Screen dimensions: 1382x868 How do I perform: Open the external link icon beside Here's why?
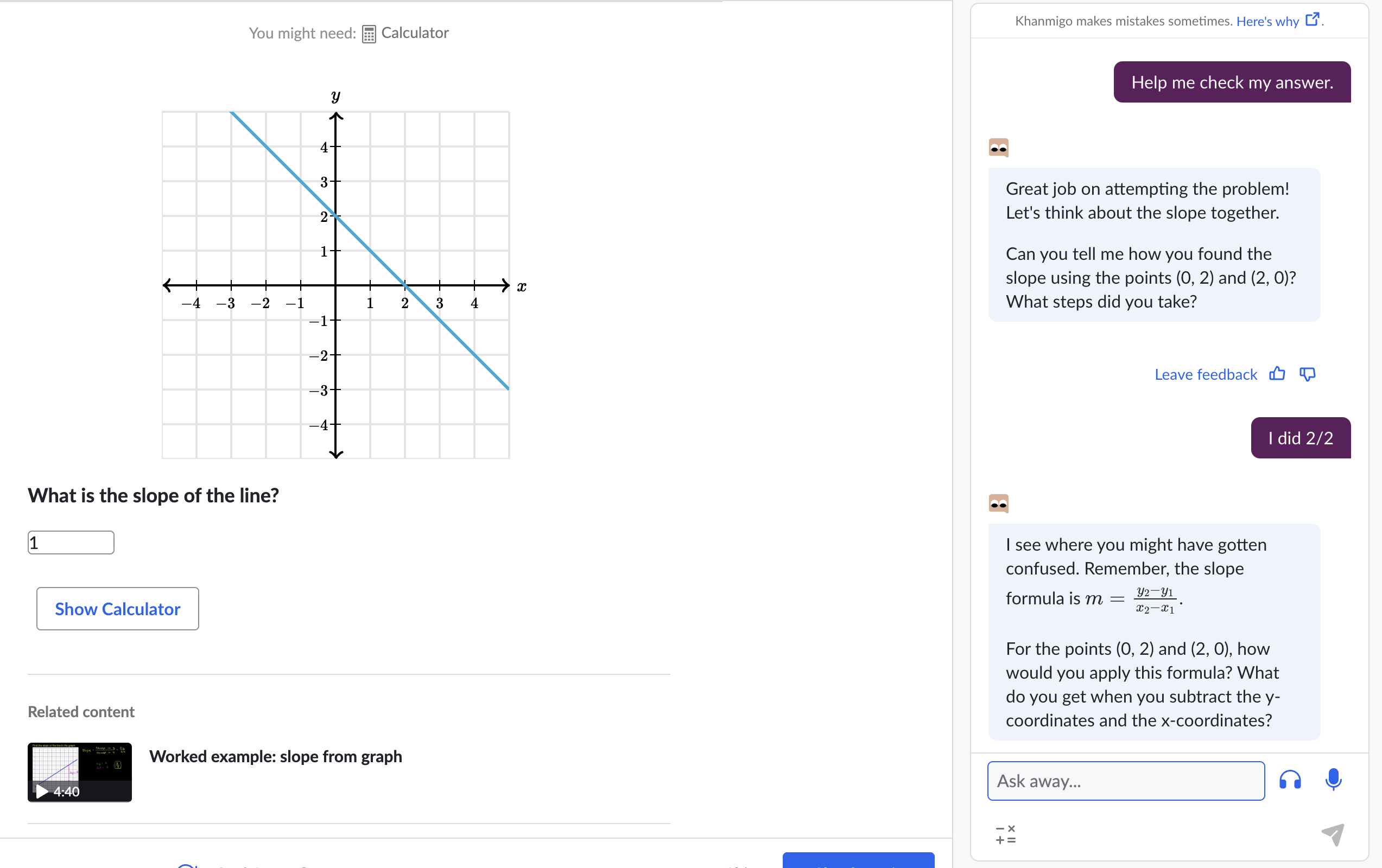click(1312, 20)
